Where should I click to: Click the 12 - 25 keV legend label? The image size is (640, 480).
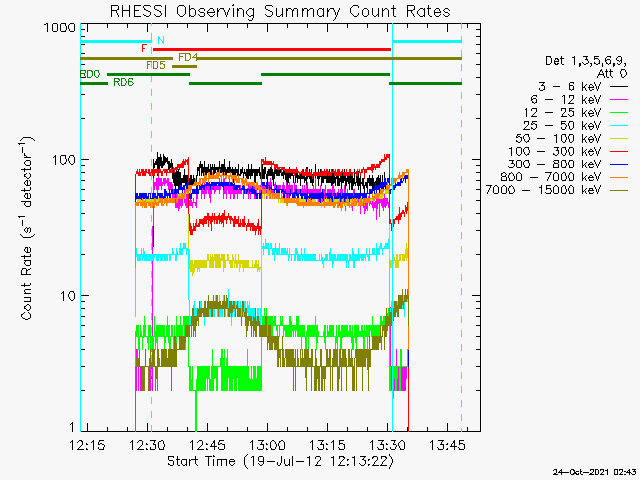tap(562, 113)
